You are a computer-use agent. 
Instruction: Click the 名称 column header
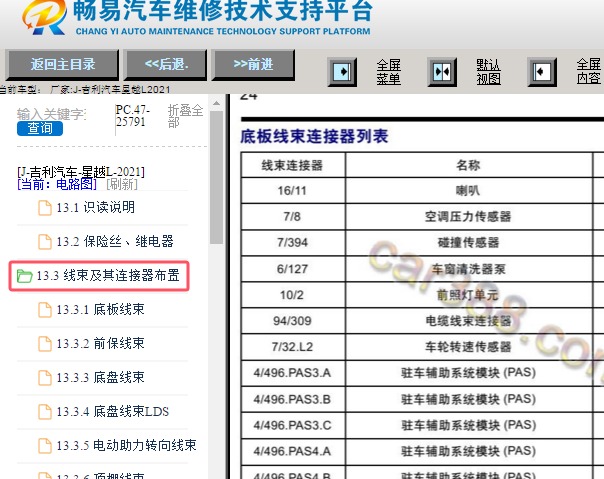point(468,165)
